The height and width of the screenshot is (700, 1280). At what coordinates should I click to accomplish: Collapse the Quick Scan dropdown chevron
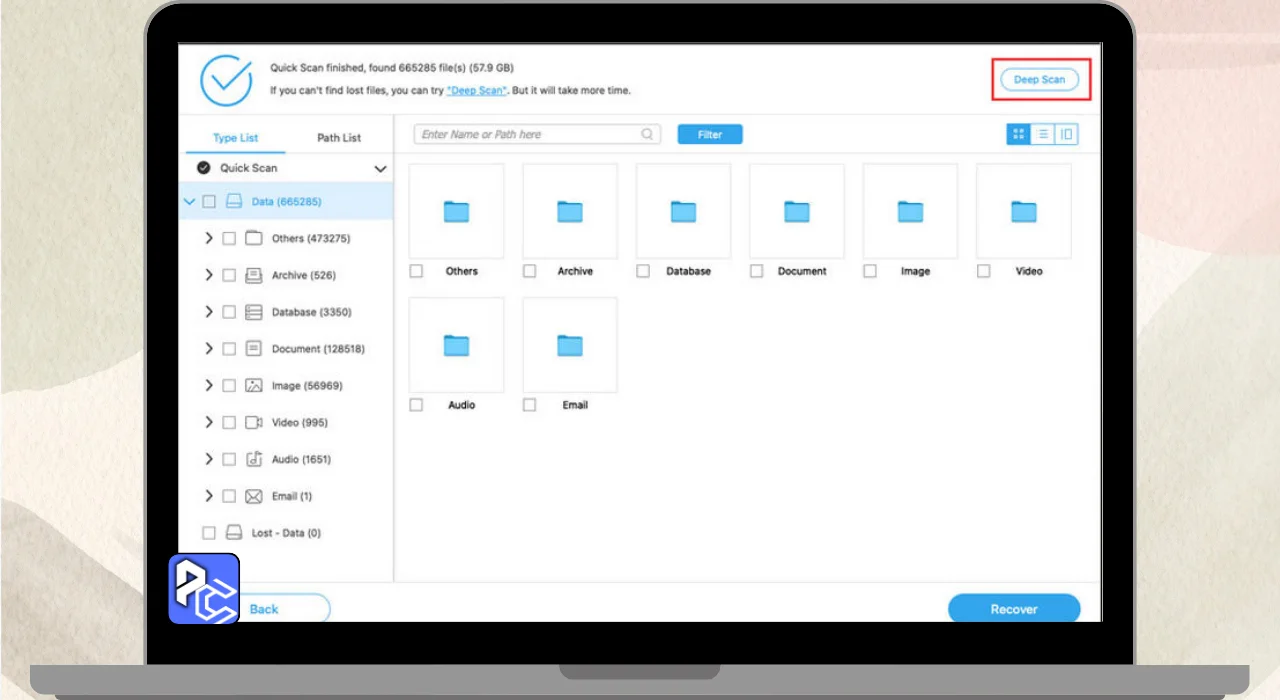(380, 169)
